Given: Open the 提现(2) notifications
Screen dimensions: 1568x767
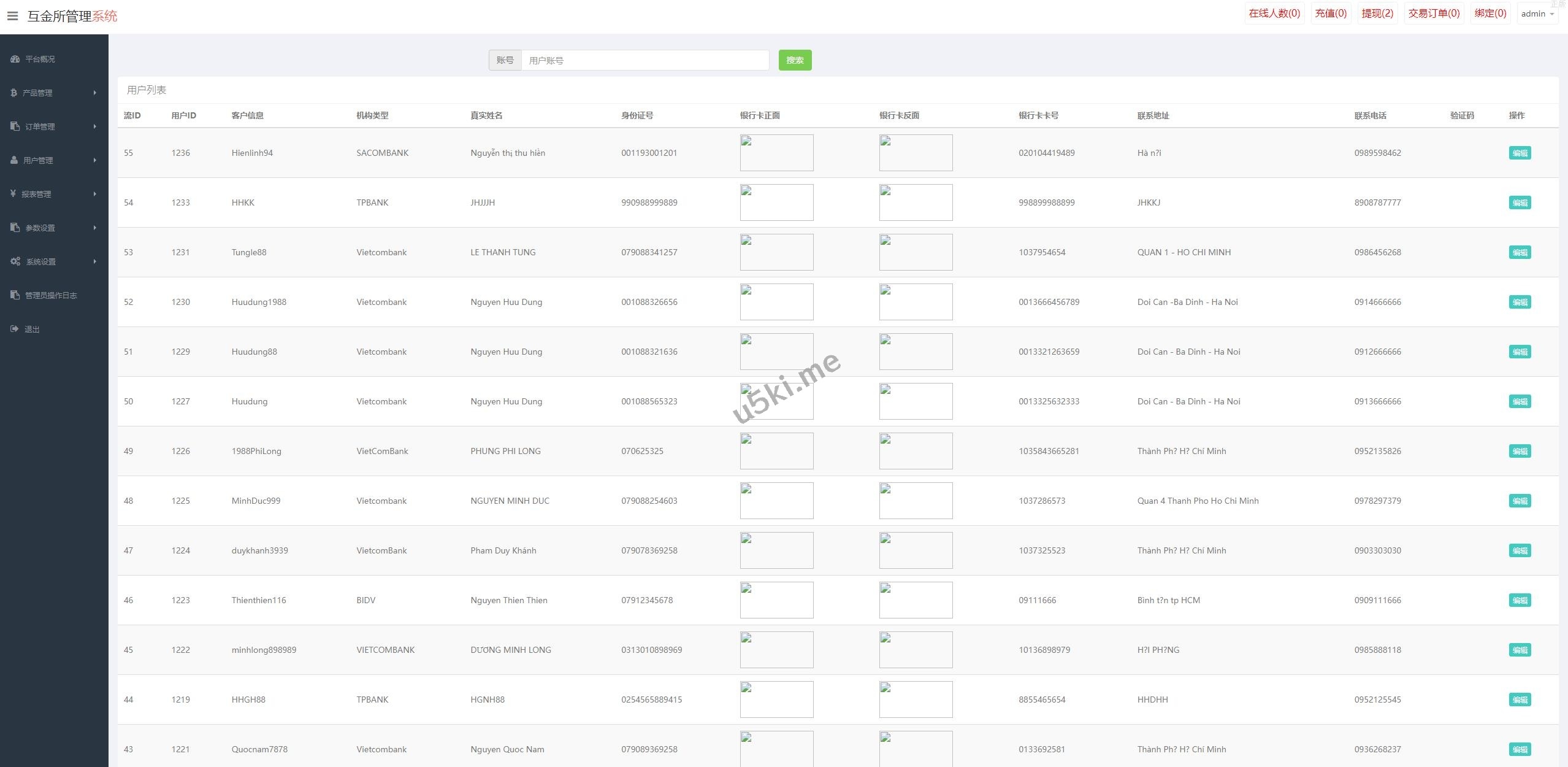Looking at the screenshot, I should (1377, 13).
